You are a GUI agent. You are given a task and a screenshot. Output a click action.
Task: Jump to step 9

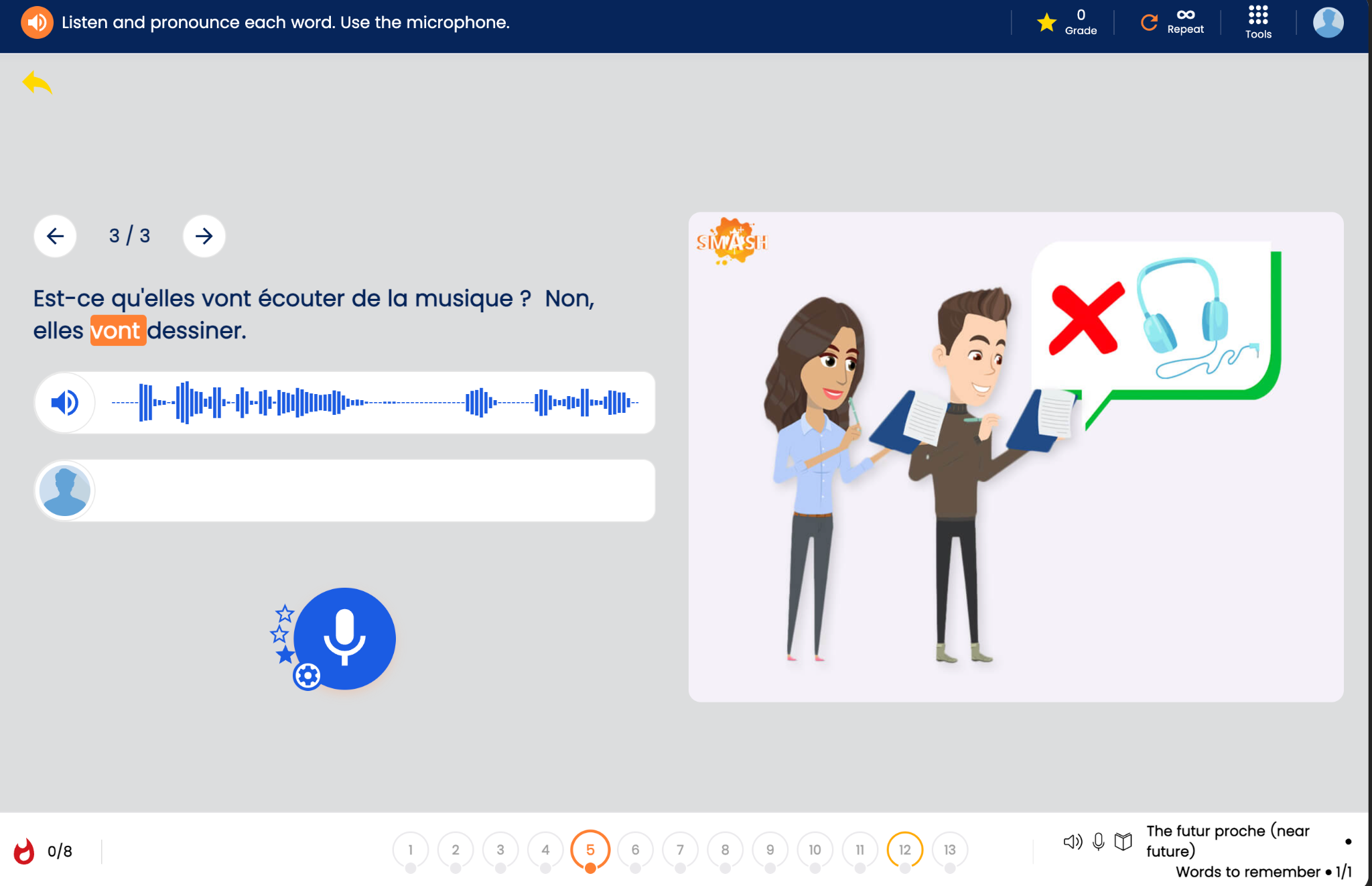coord(770,850)
